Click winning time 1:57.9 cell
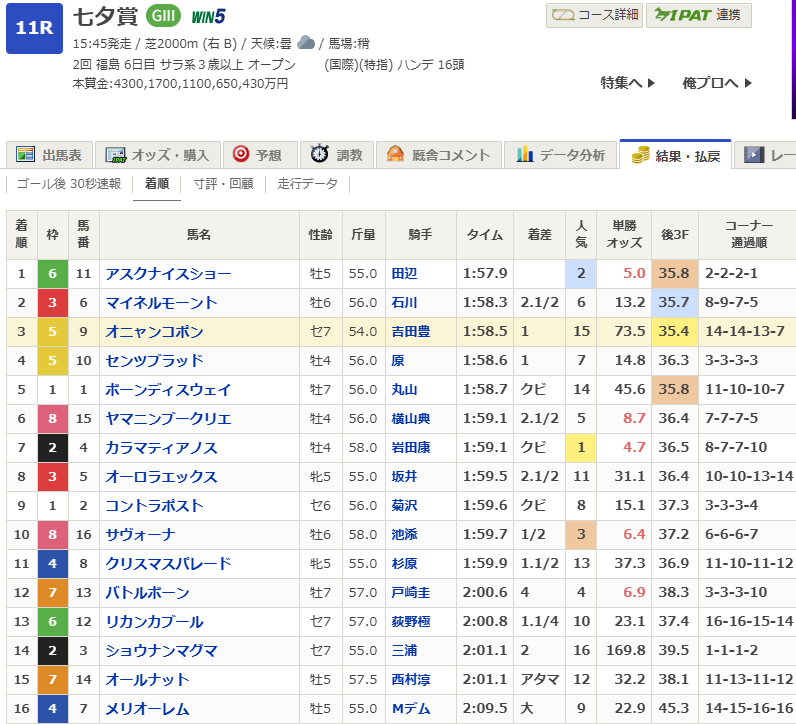This screenshot has width=796, height=724. 485,274
